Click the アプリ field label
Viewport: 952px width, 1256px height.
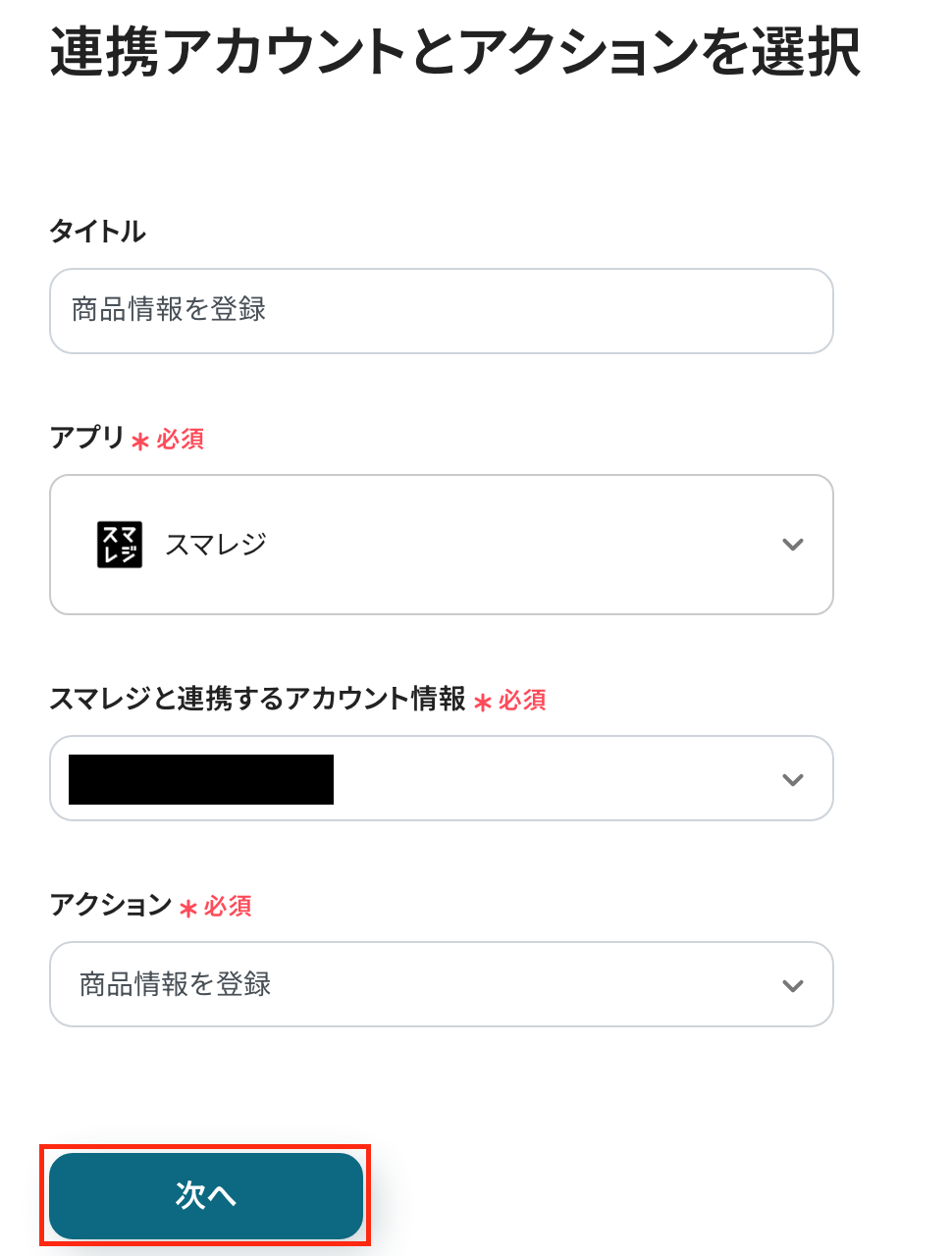[x=87, y=438]
